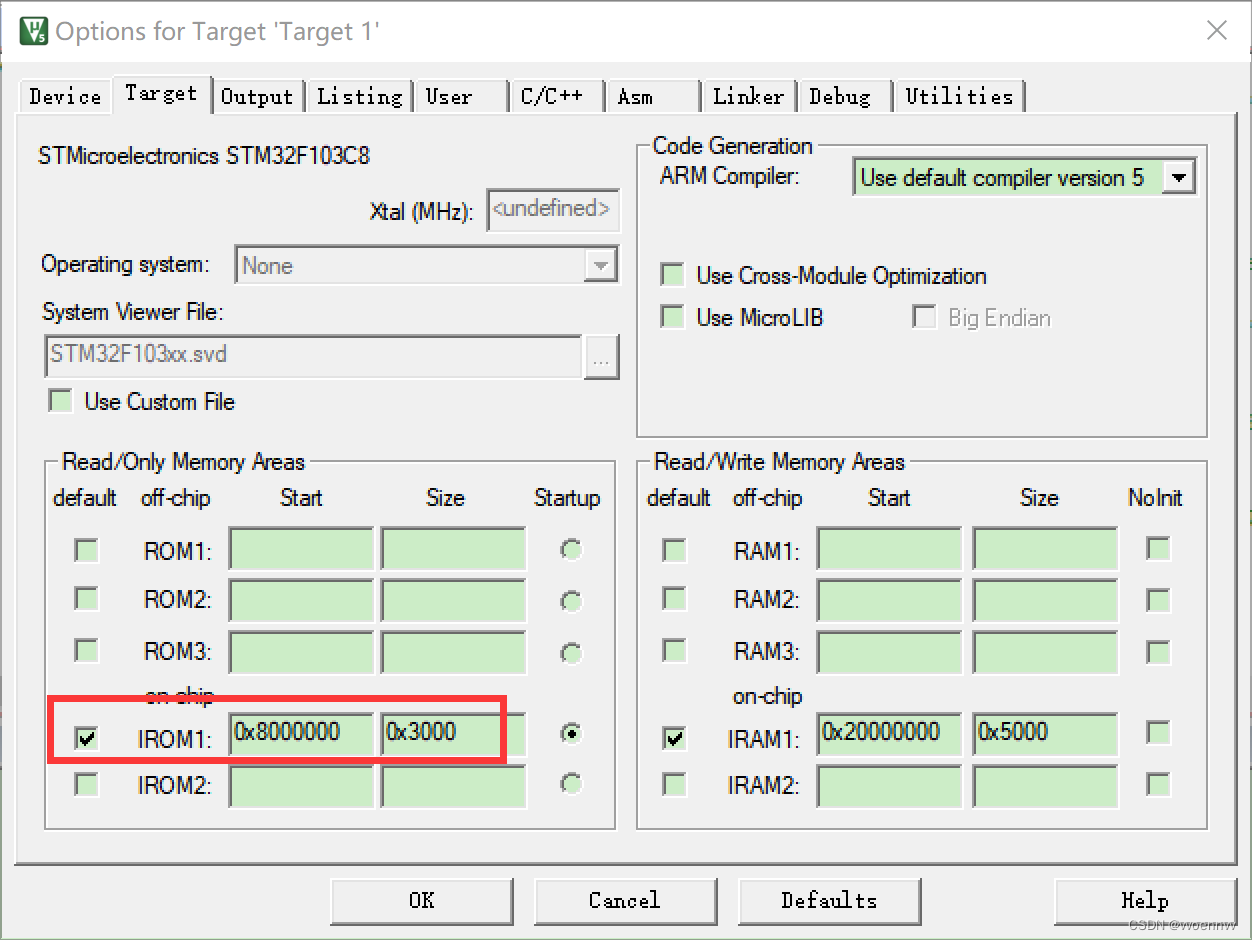Click the Xtal MHz input field
Viewport: 1252px width, 940px height.
[x=552, y=209]
